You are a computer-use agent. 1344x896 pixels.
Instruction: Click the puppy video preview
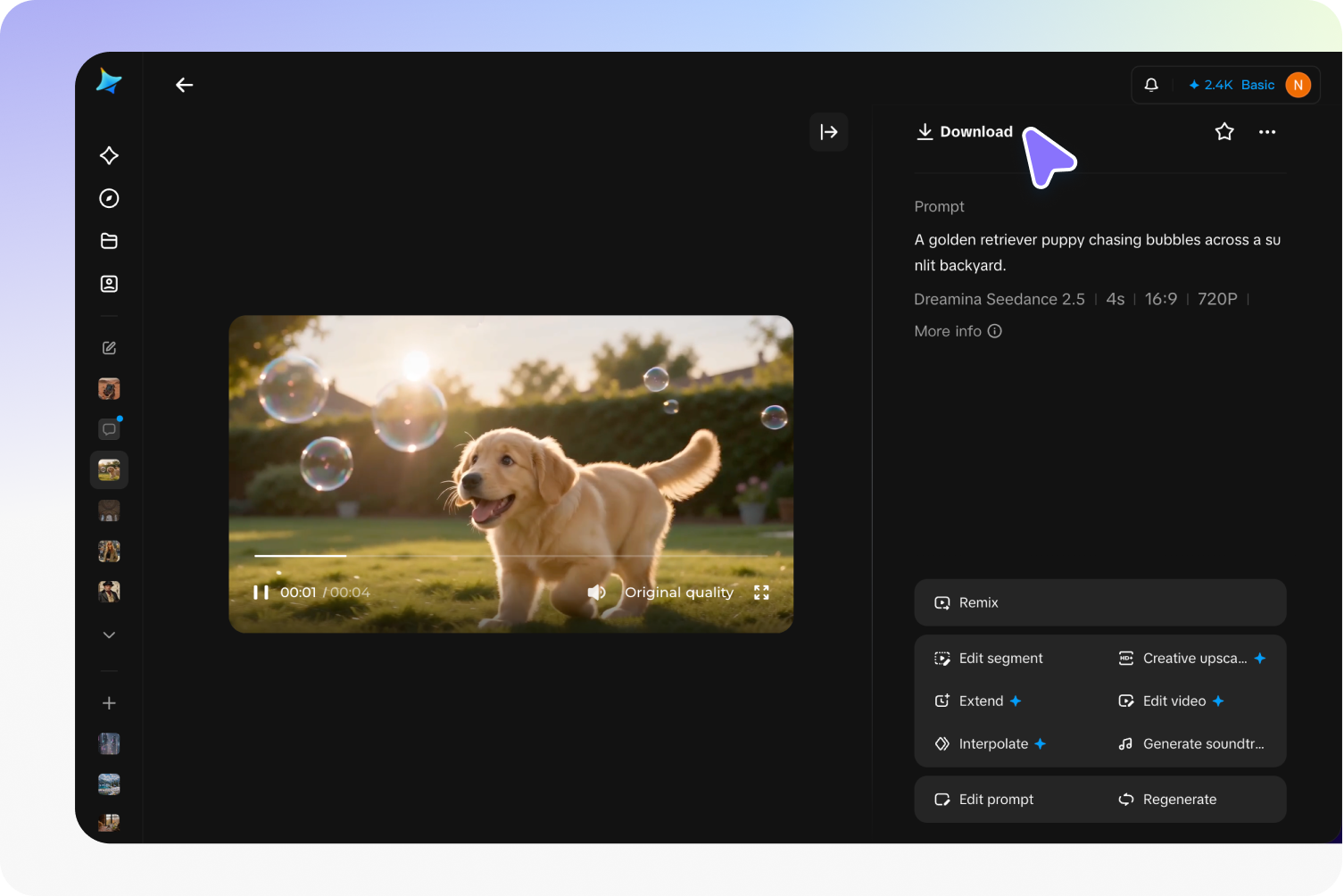click(x=511, y=474)
